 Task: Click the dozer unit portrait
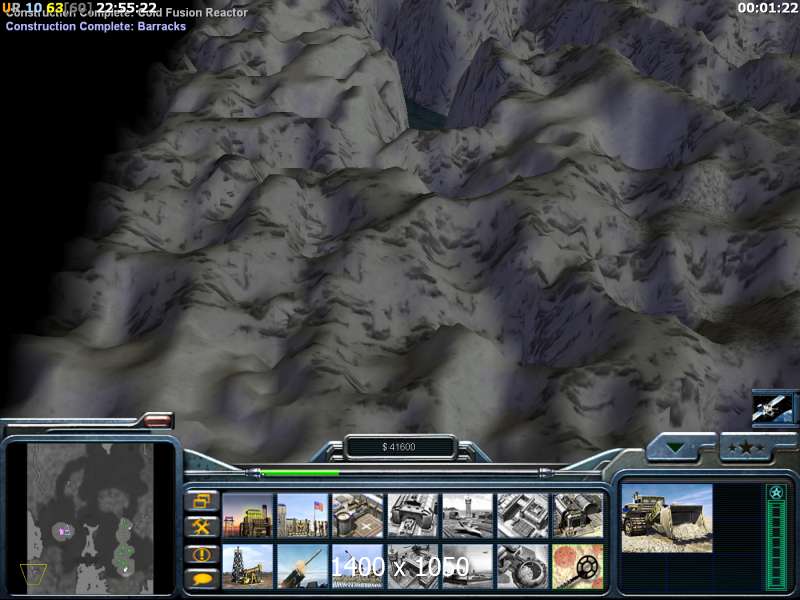pos(666,518)
